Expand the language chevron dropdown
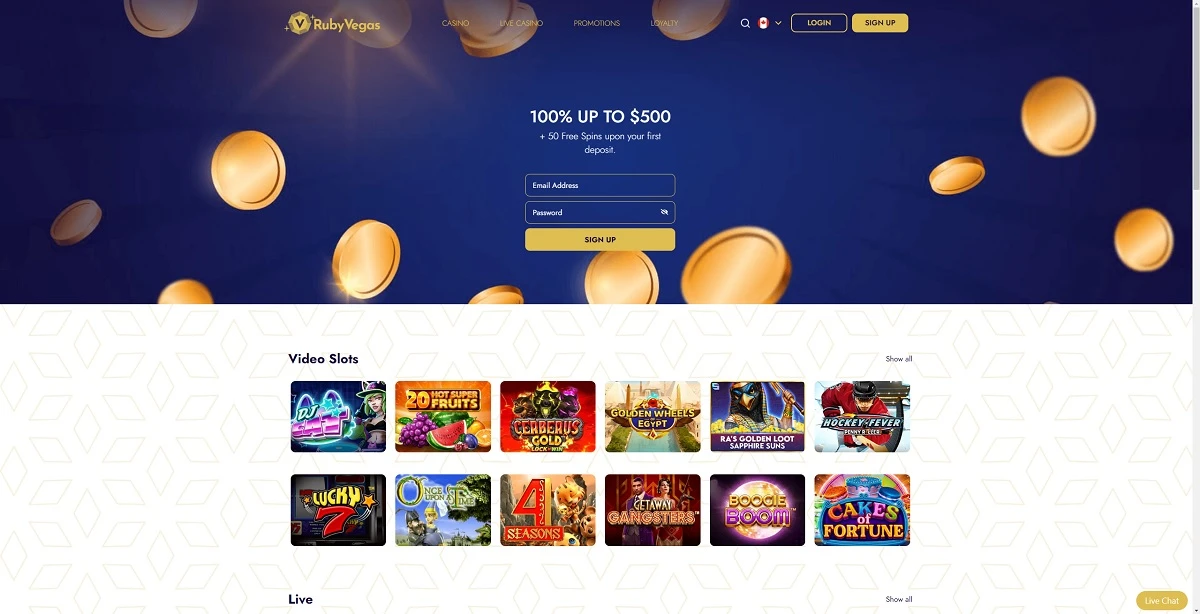Screen dimensions: 1200x614 [x=778, y=23]
